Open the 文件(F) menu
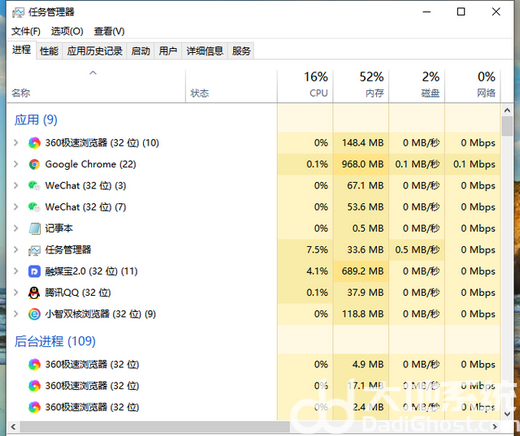The height and width of the screenshot is (436, 520). click(26, 31)
